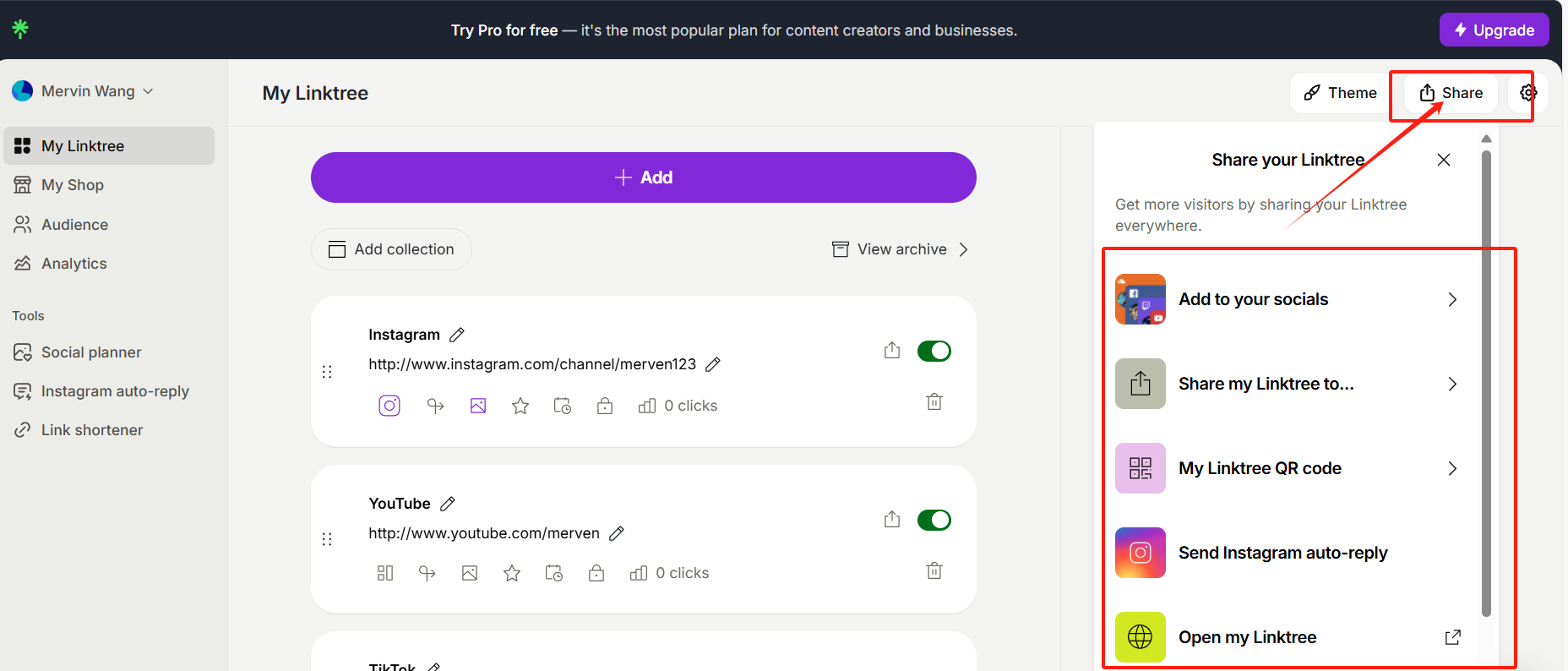This screenshot has height=671, width=1568.
Task: Open the schedule option on the Instagram link
Action: (x=563, y=406)
